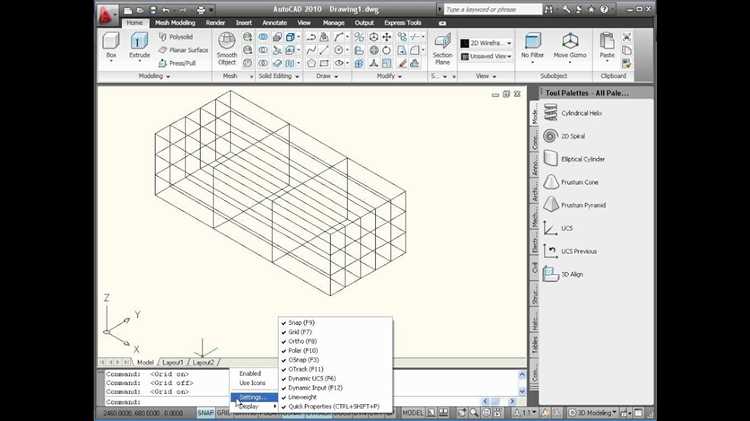Click the Extrude tool
This screenshot has width=750, height=421.
click(x=139, y=46)
